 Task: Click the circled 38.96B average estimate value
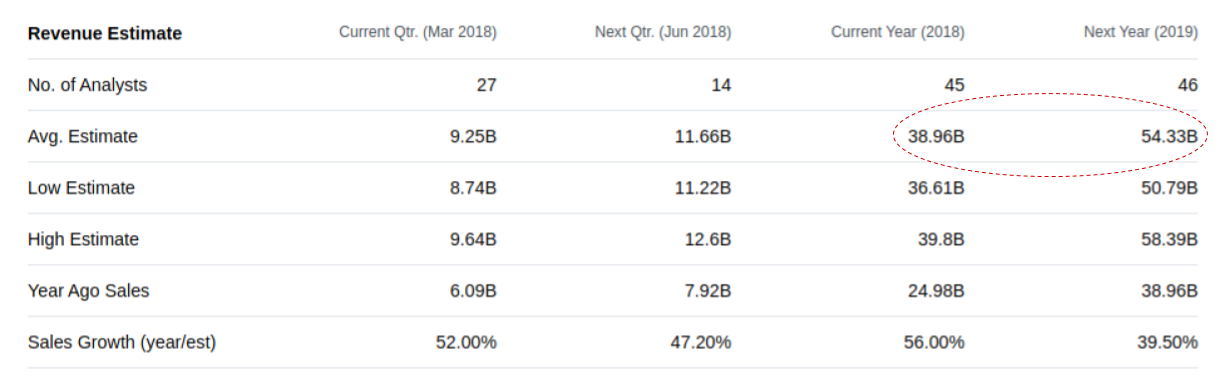(x=936, y=137)
